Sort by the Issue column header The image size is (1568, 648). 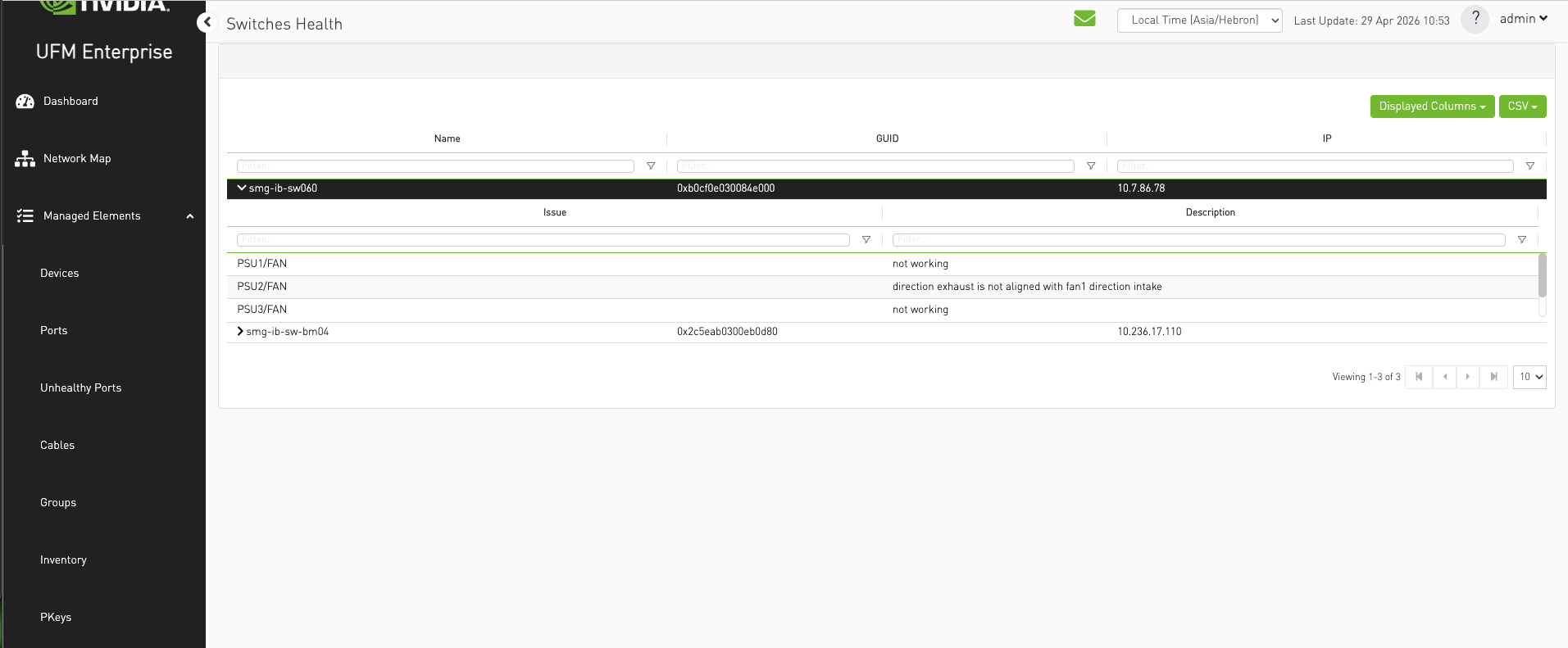coord(554,213)
